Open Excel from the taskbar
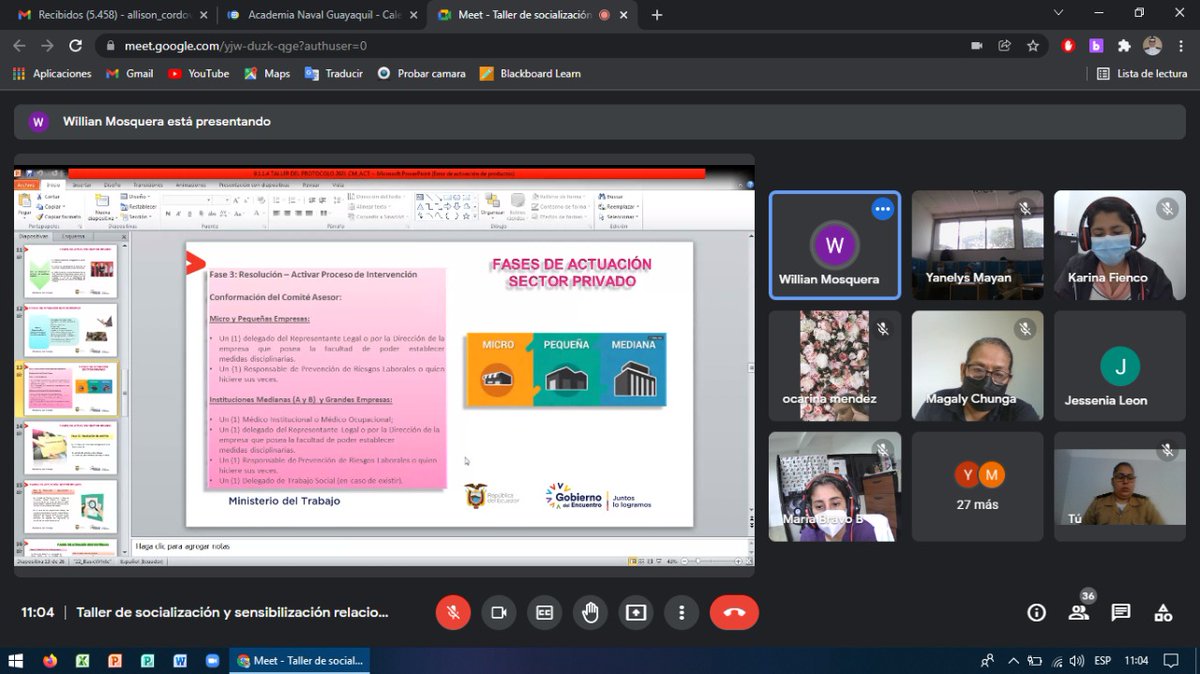 coord(83,661)
